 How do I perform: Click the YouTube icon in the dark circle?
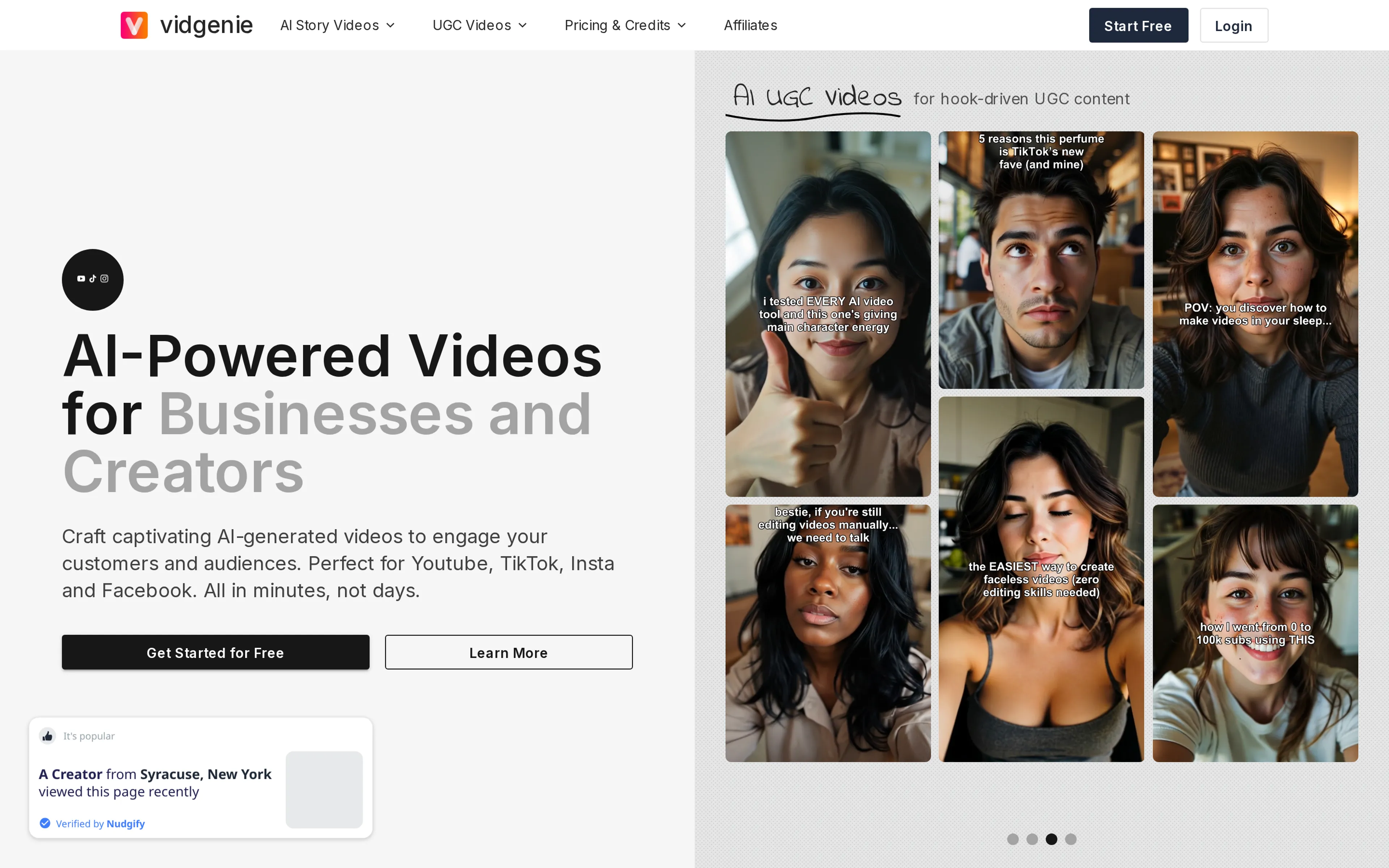pyautogui.click(x=81, y=278)
